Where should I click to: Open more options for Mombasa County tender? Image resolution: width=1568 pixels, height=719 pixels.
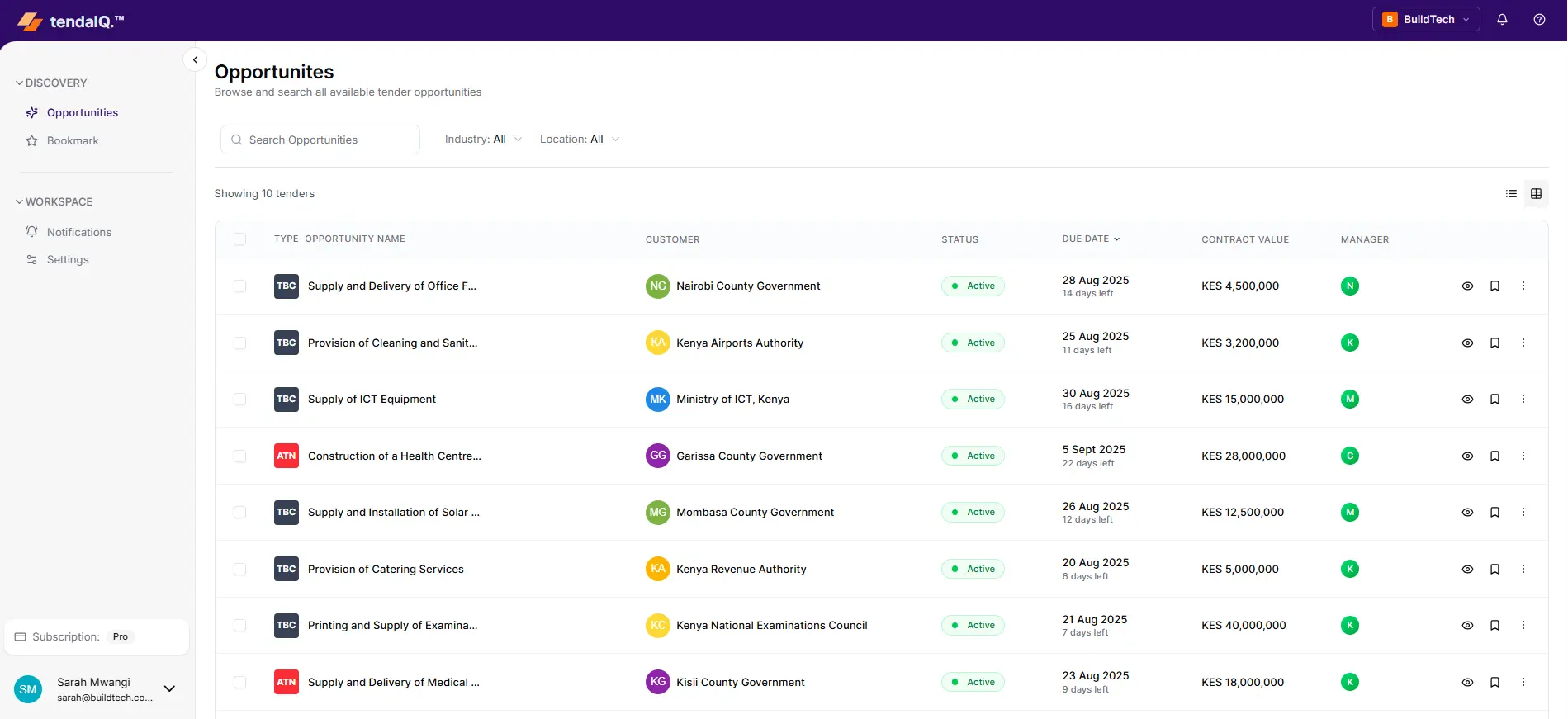point(1523,513)
